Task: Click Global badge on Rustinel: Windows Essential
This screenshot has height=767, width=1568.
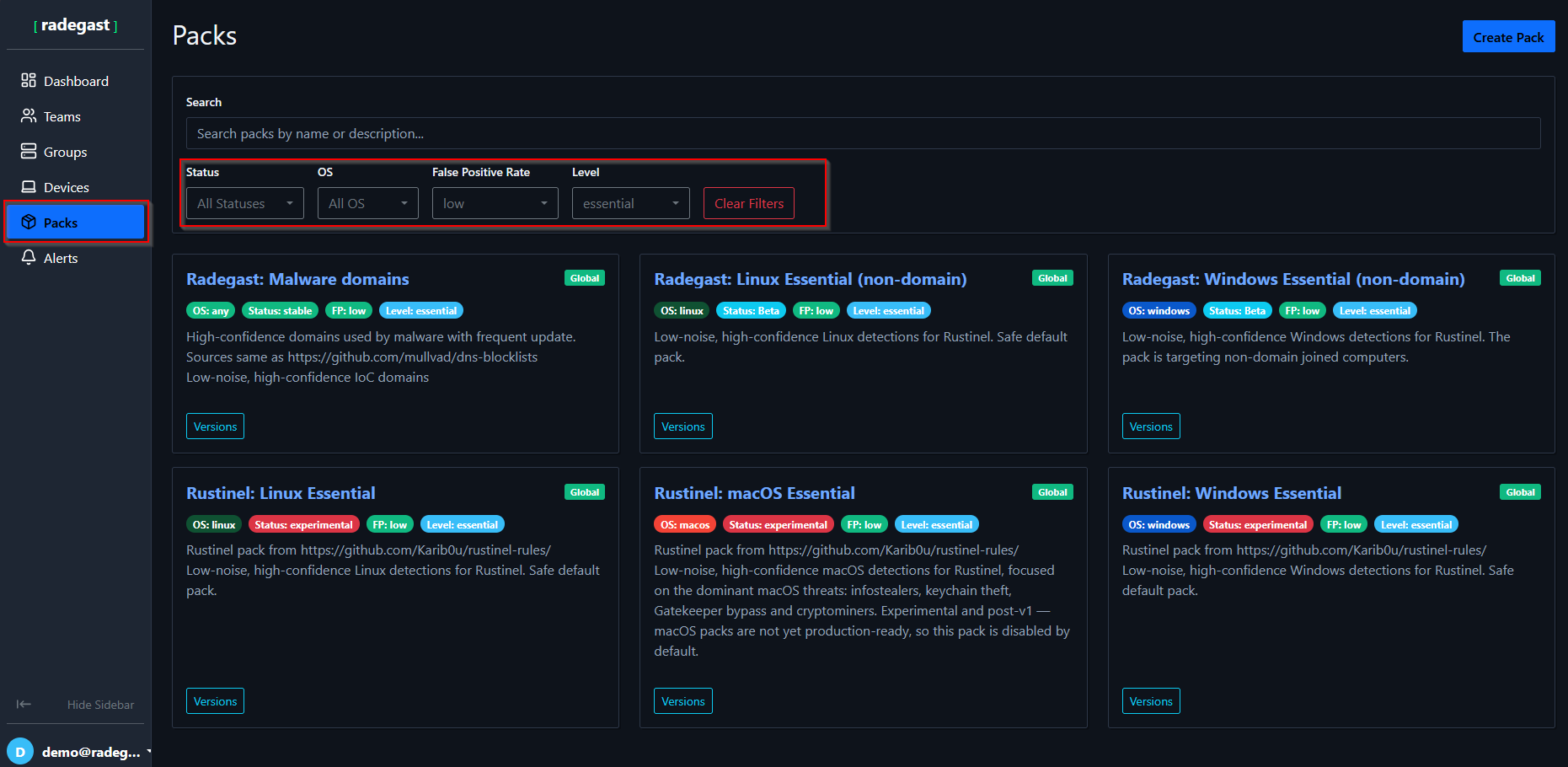Action: pyautogui.click(x=1520, y=492)
